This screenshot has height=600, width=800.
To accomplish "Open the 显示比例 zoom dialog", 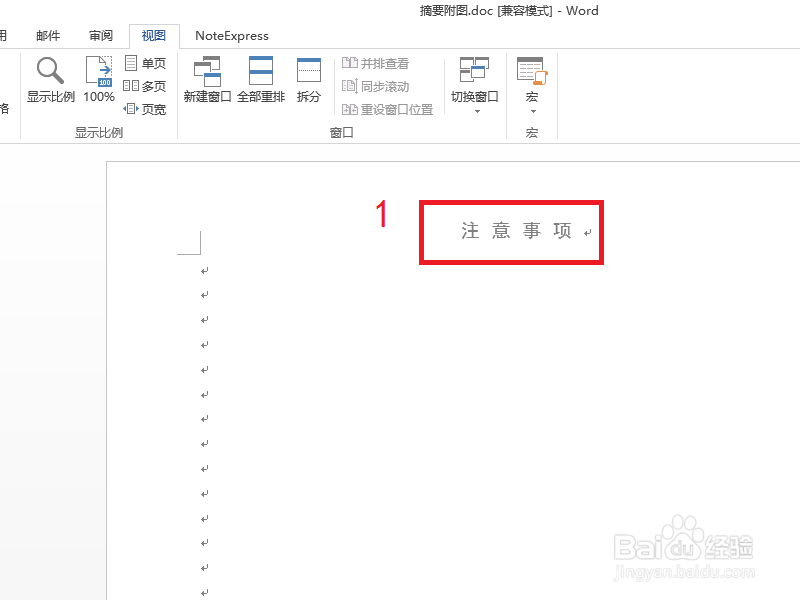I will 51,80.
